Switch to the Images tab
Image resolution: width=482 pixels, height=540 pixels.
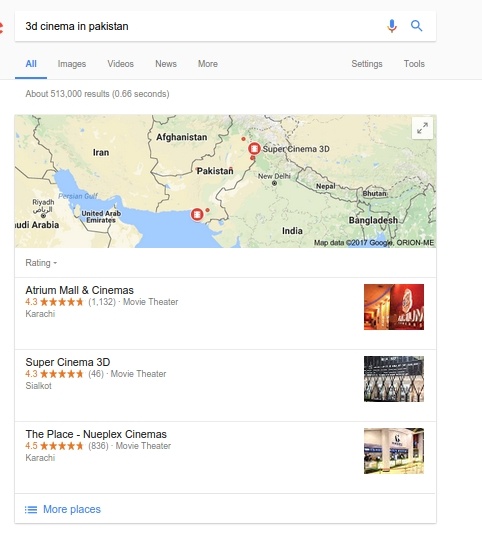click(x=72, y=64)
